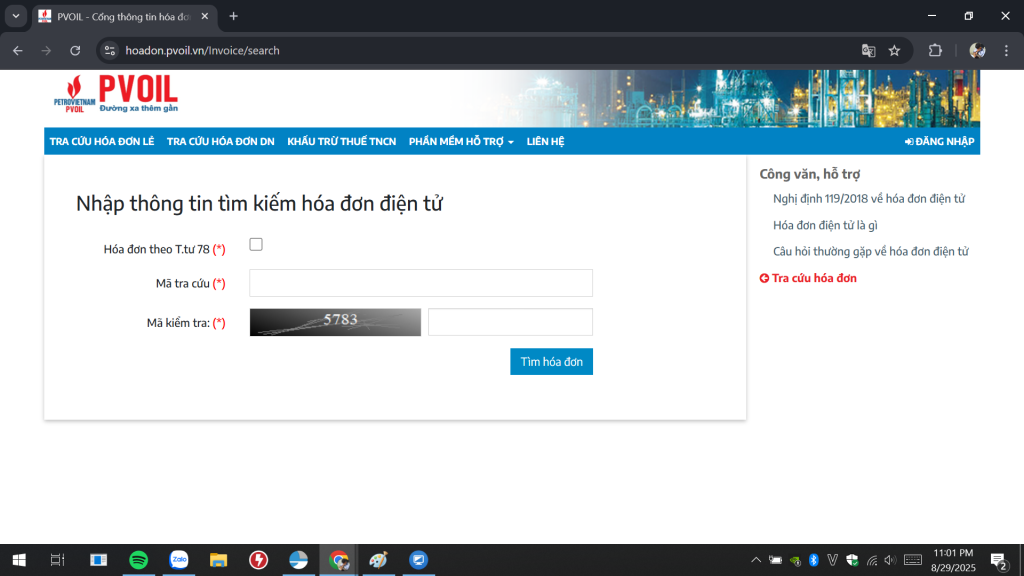
Task: Click the Mã kiểm tra input field
Action: click(511, 322)
